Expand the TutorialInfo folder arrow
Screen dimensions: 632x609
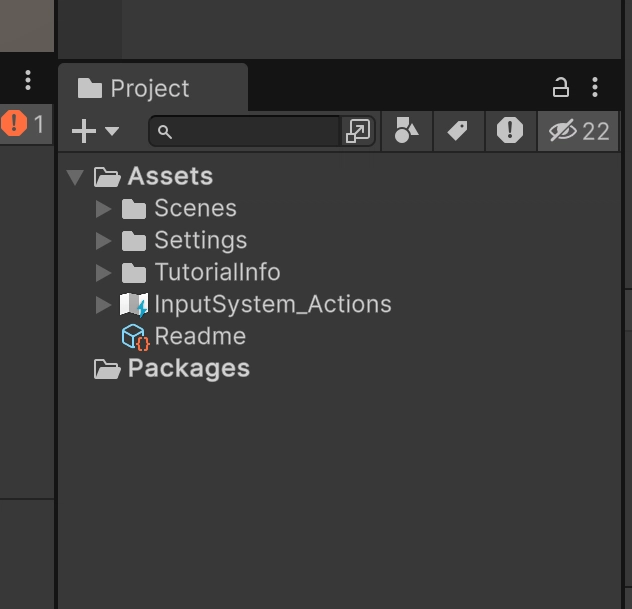pos(104,273)
